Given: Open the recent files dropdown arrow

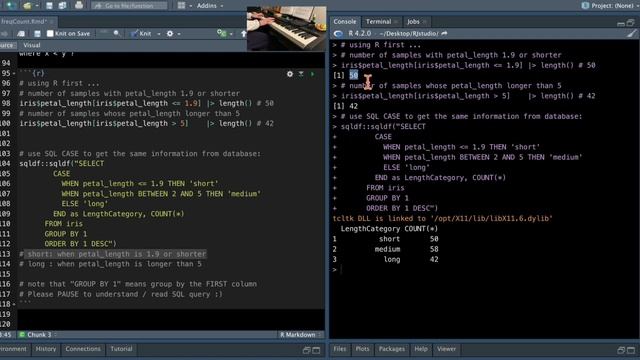Looking at the screenshot, I should [36, 6].
